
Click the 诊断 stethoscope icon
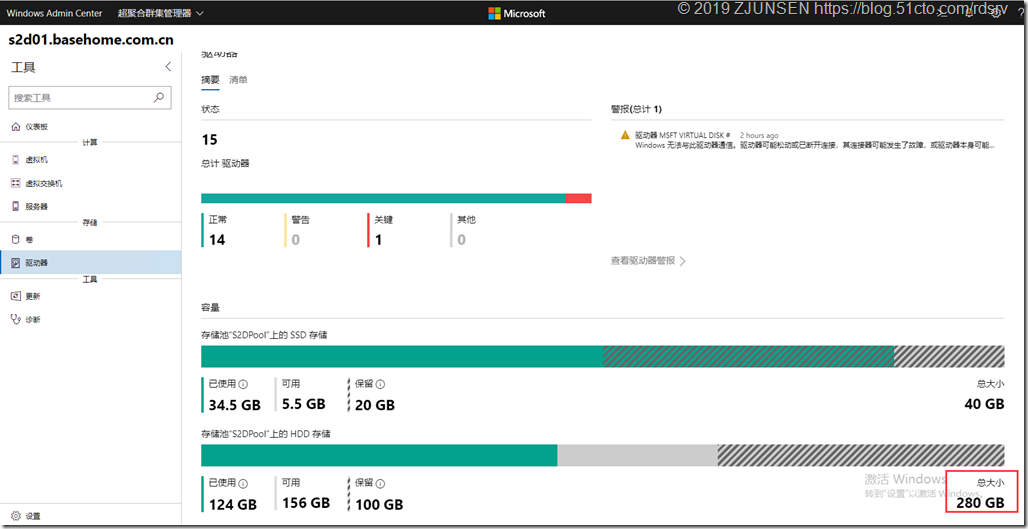tap(16, 319)
